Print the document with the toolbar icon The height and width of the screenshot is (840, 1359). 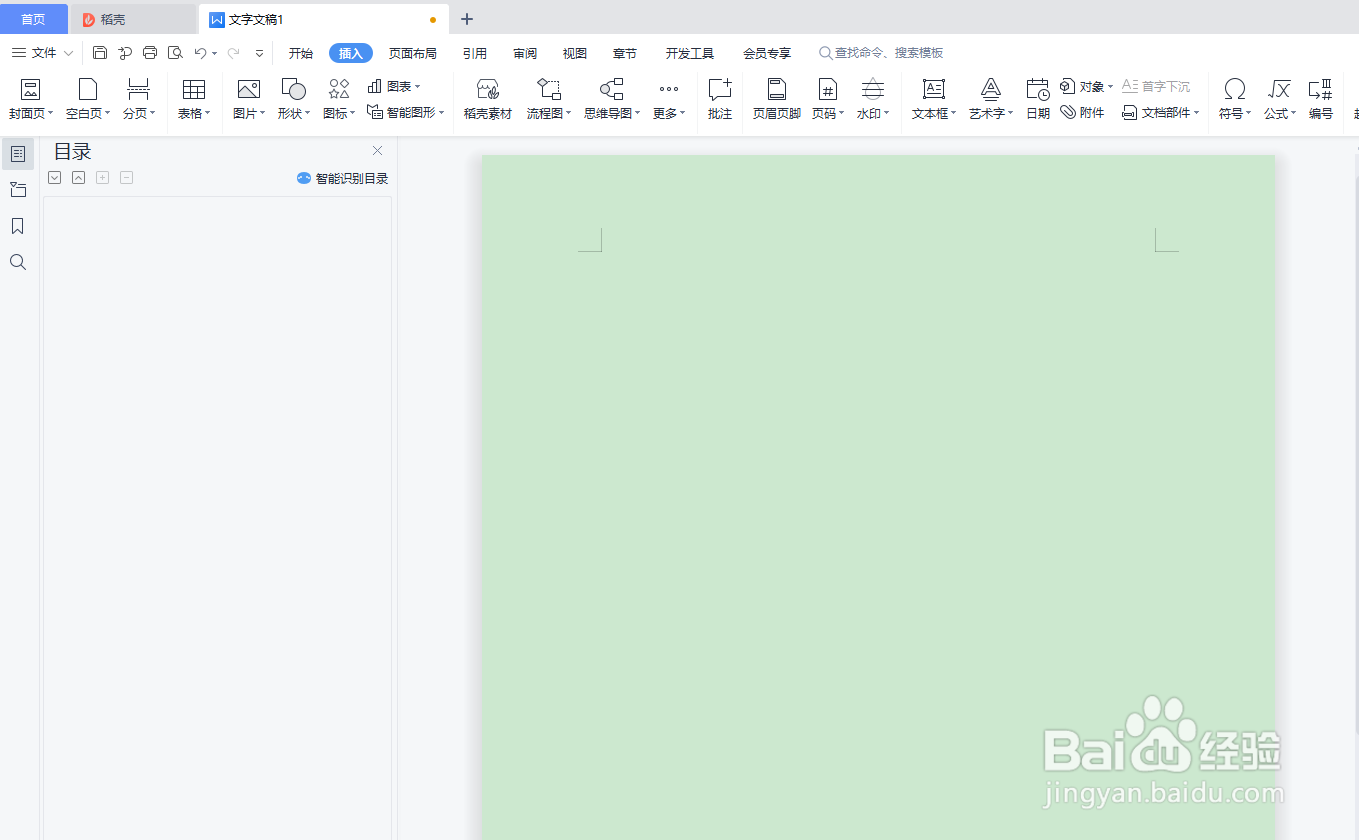point(150,53)
